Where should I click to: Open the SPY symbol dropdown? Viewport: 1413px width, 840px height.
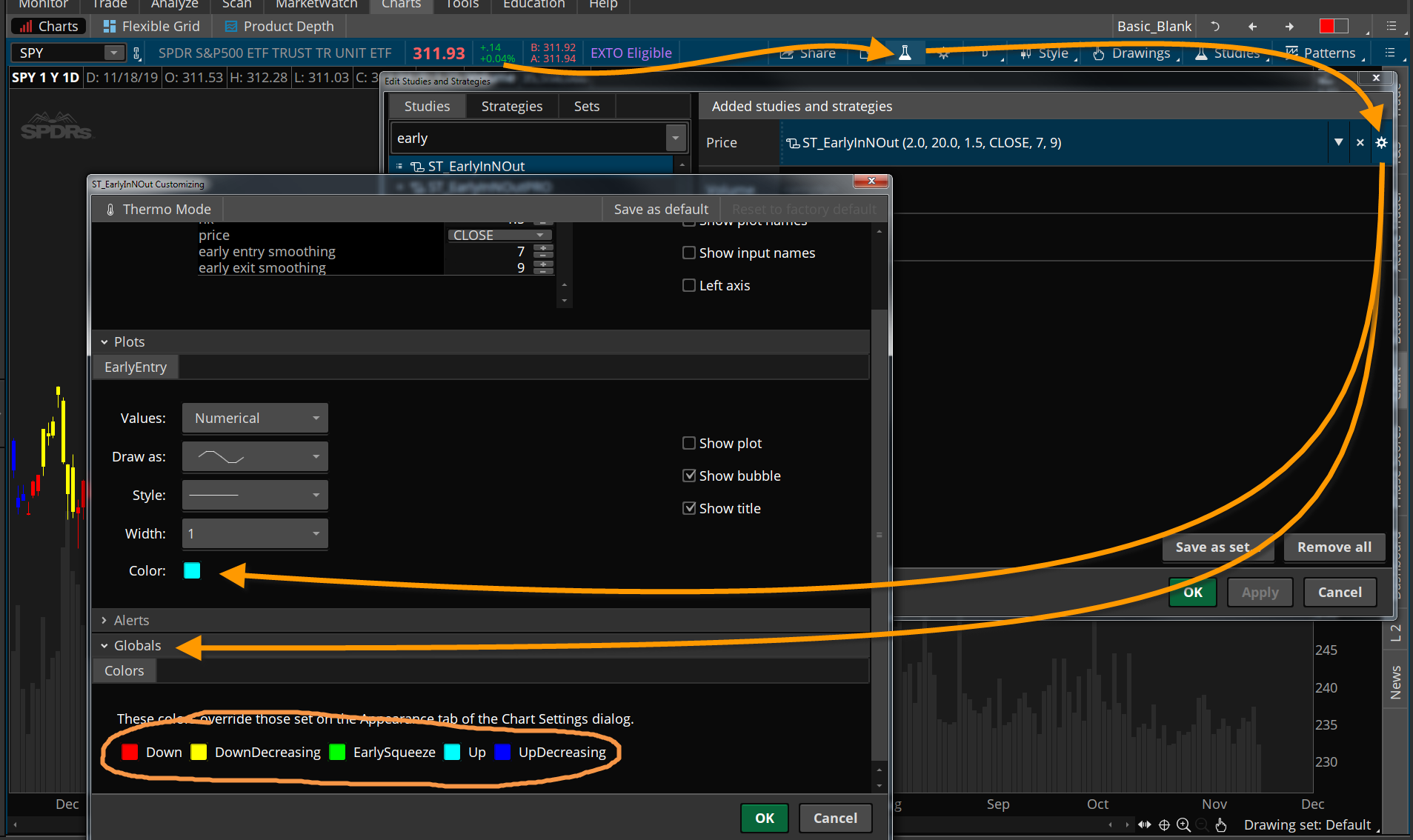click(x=113, y=53)
